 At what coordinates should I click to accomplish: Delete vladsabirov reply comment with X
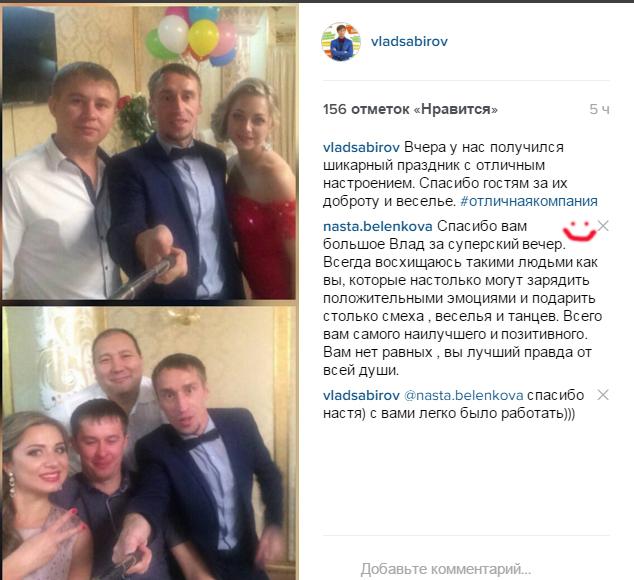pos(603,395)
